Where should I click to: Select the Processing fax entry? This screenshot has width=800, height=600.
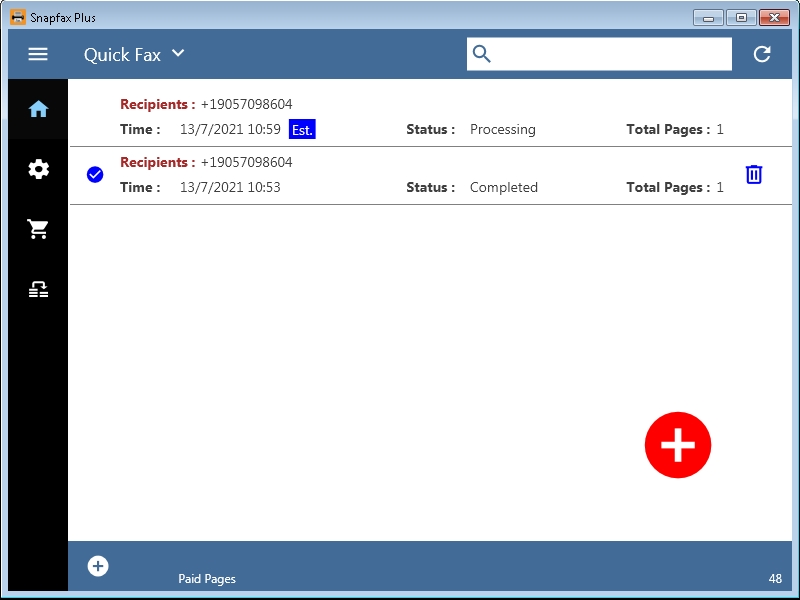coord(430,117)
